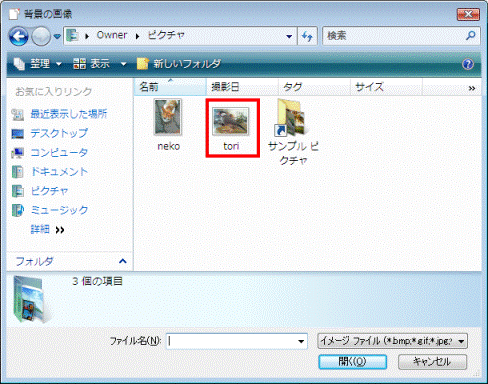The width and height of the screenshot is (488, 384).
Task: Close the 背景の画像 dialog
Action: tap(468, 14)
